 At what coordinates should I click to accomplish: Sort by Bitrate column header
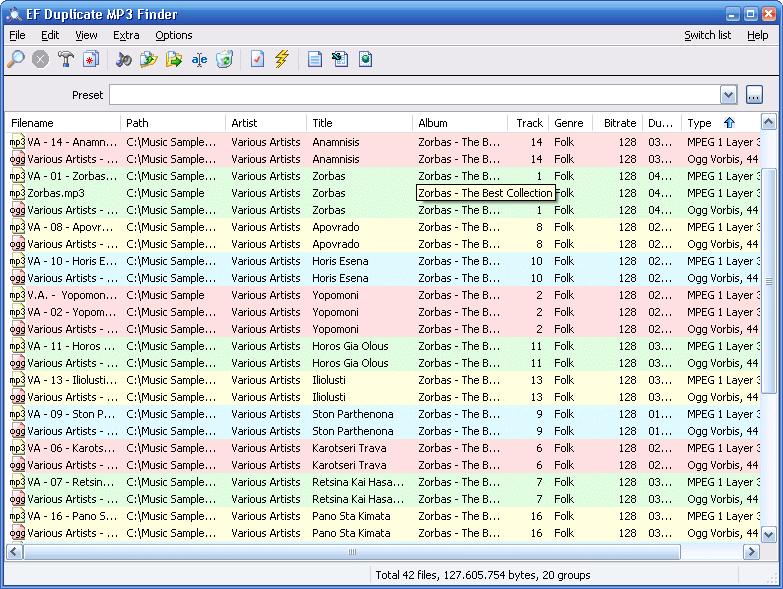click(618, 123)
